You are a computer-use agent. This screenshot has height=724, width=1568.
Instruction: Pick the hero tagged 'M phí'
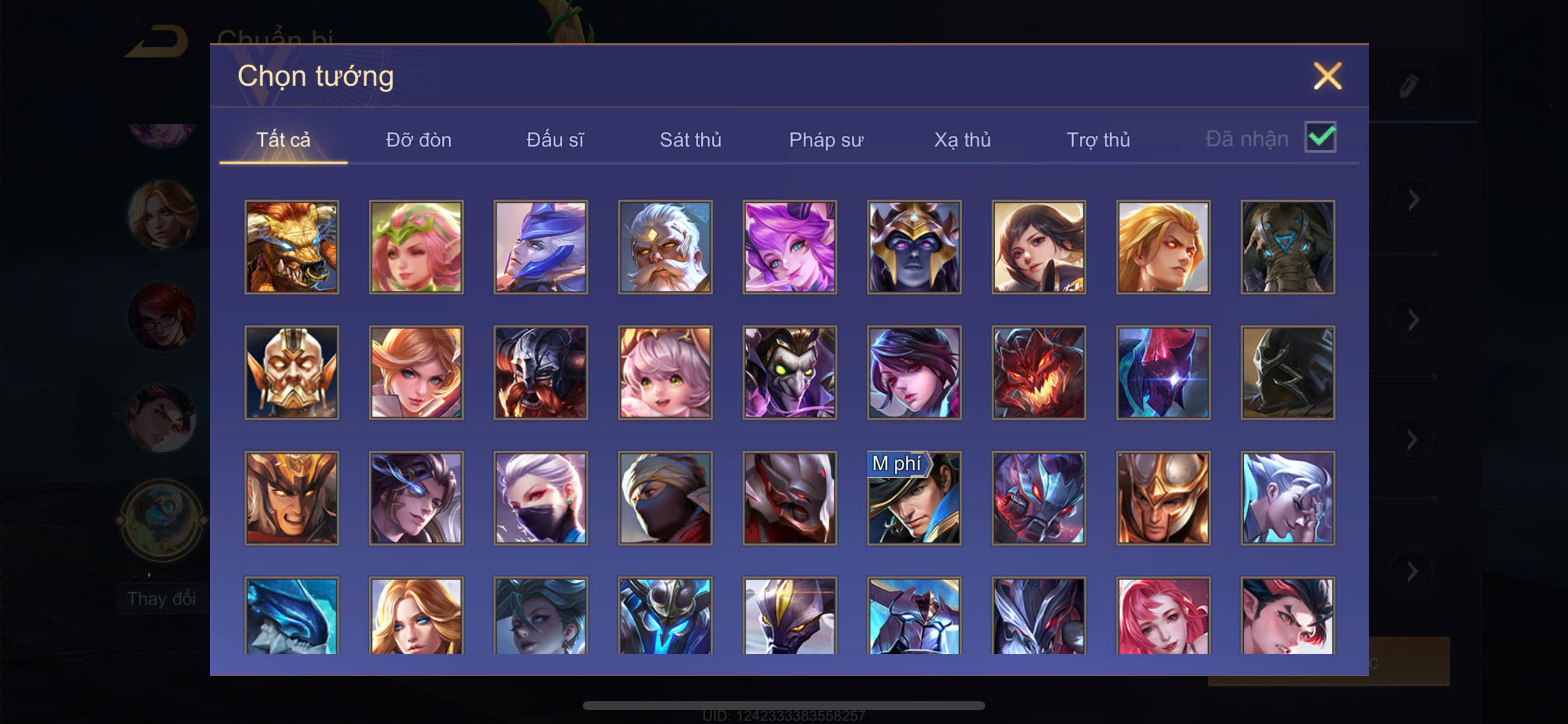click(x=914, y=498)
